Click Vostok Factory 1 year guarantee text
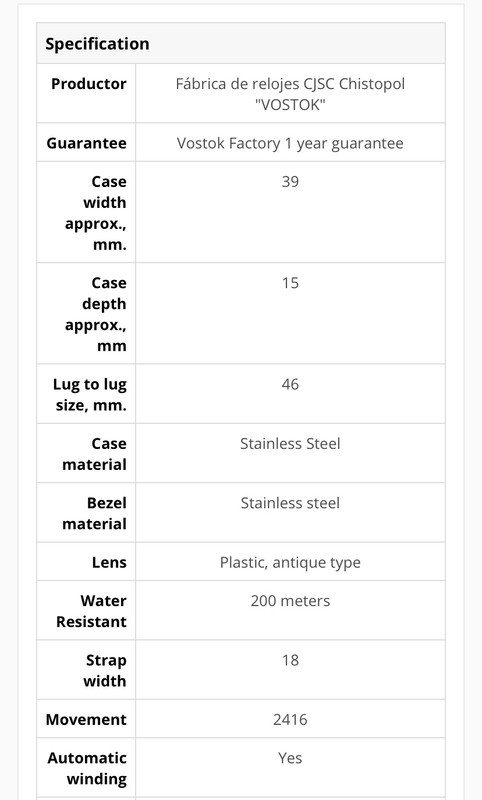The height and width of the screenshot is (800, 482). [290, 143]
